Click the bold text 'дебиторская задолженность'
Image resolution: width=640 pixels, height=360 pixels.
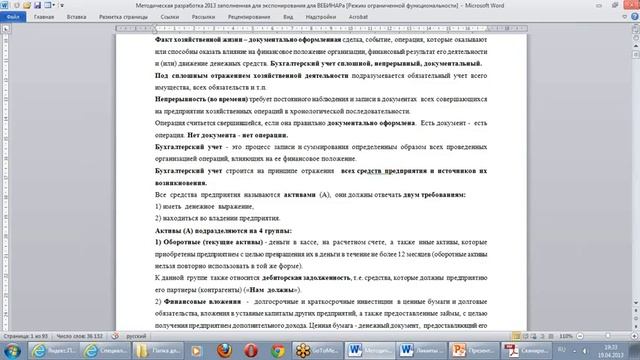pyautogui.click(x=306, y=278)
